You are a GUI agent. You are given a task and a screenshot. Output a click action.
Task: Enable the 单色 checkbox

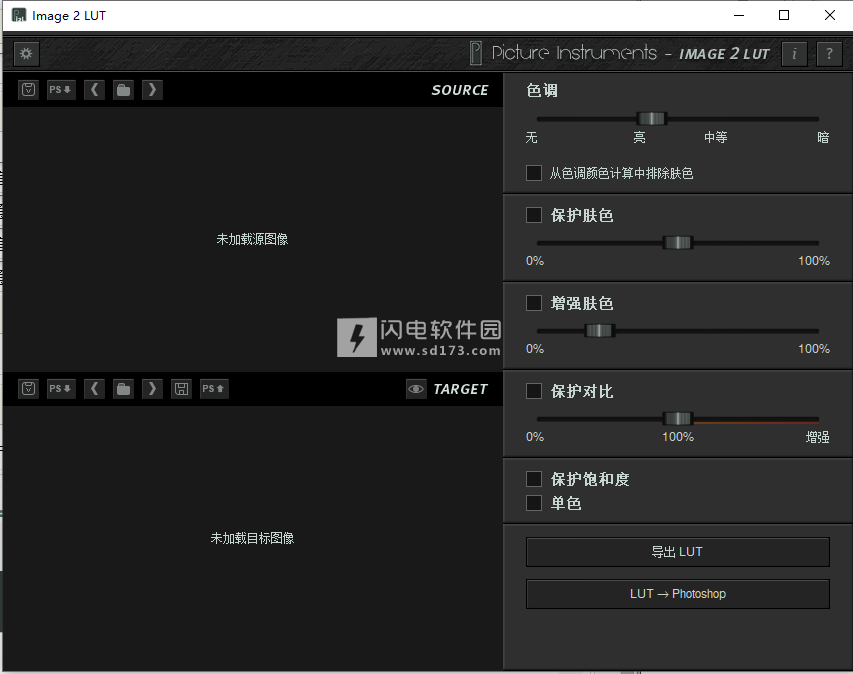[x=534, y=503]
